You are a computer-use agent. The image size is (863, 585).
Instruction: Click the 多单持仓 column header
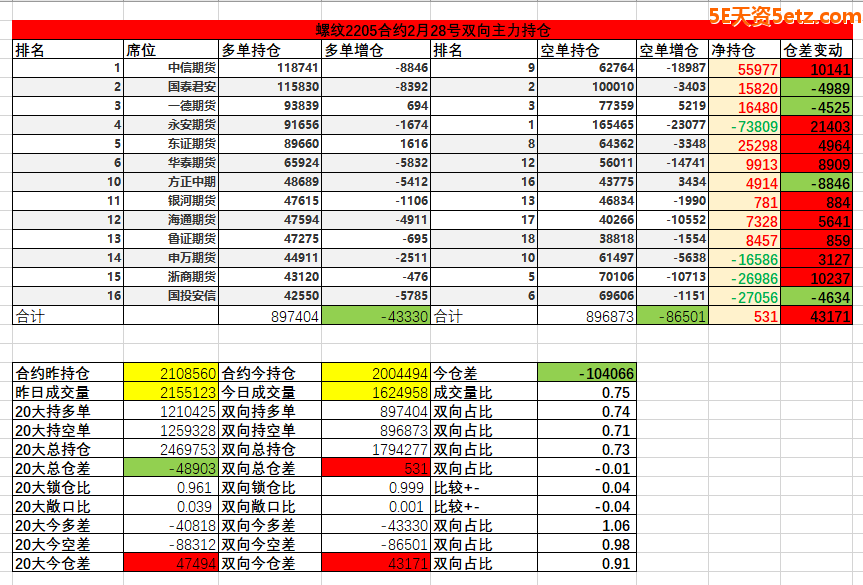coord(270,49)
